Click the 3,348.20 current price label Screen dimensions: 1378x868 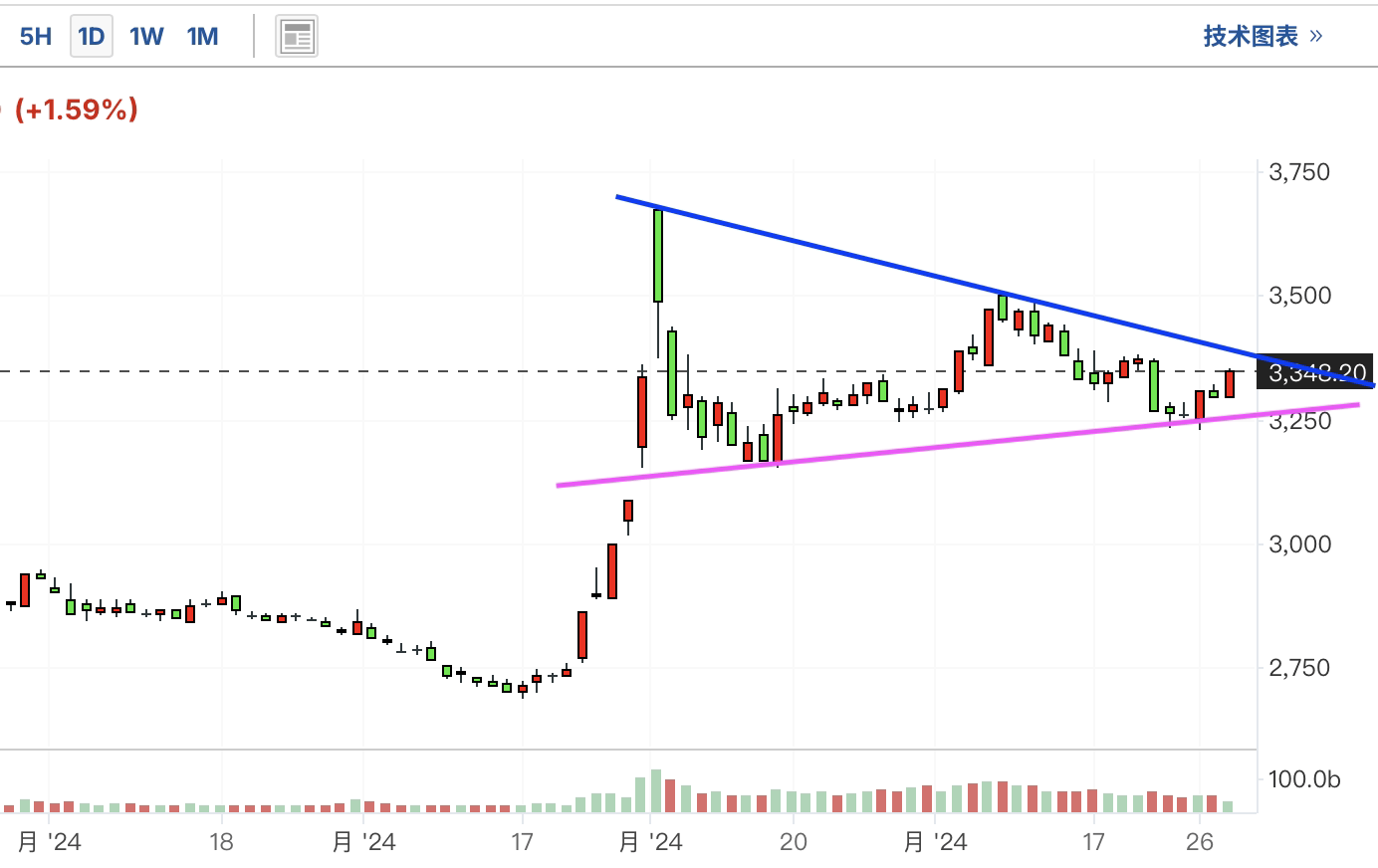pos(1315,372)
